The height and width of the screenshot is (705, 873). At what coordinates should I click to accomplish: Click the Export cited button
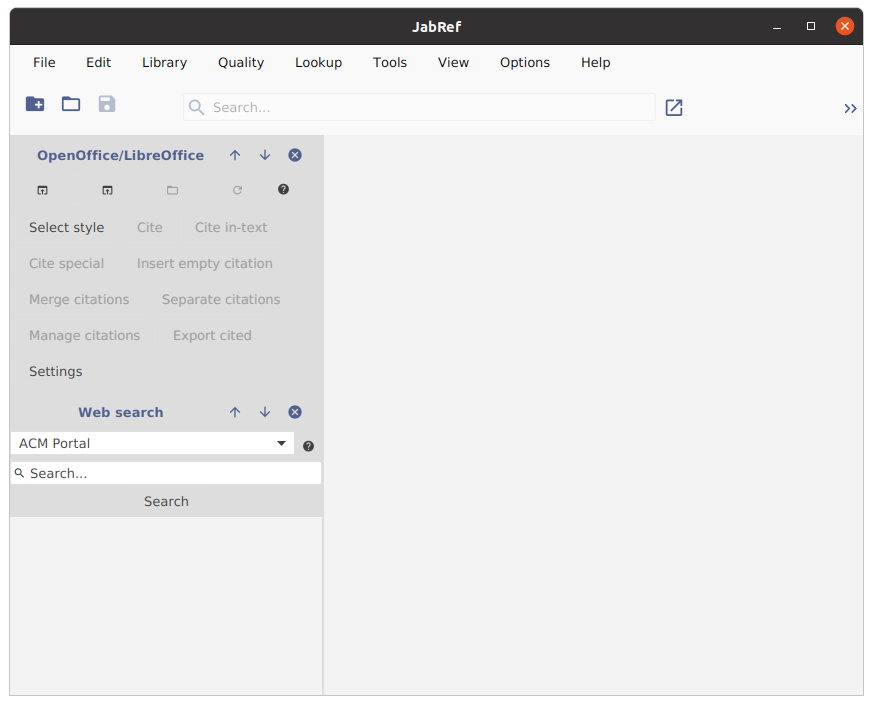212,336
